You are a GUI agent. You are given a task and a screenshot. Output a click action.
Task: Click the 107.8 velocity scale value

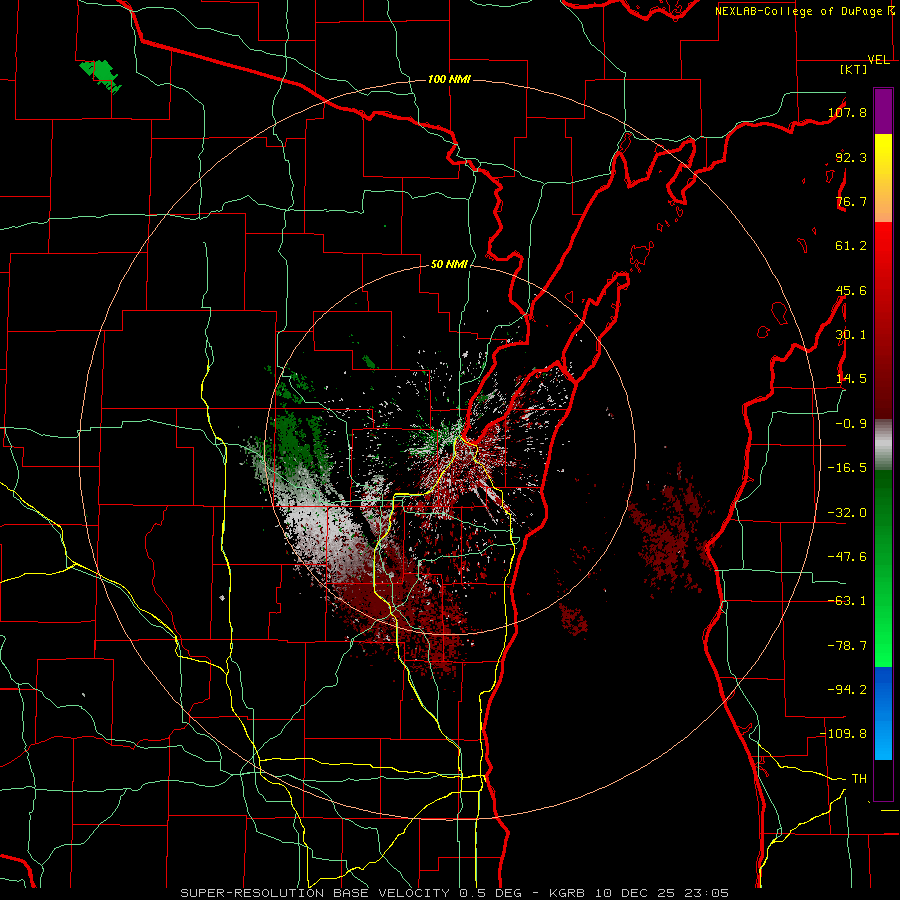pos(847,112)
